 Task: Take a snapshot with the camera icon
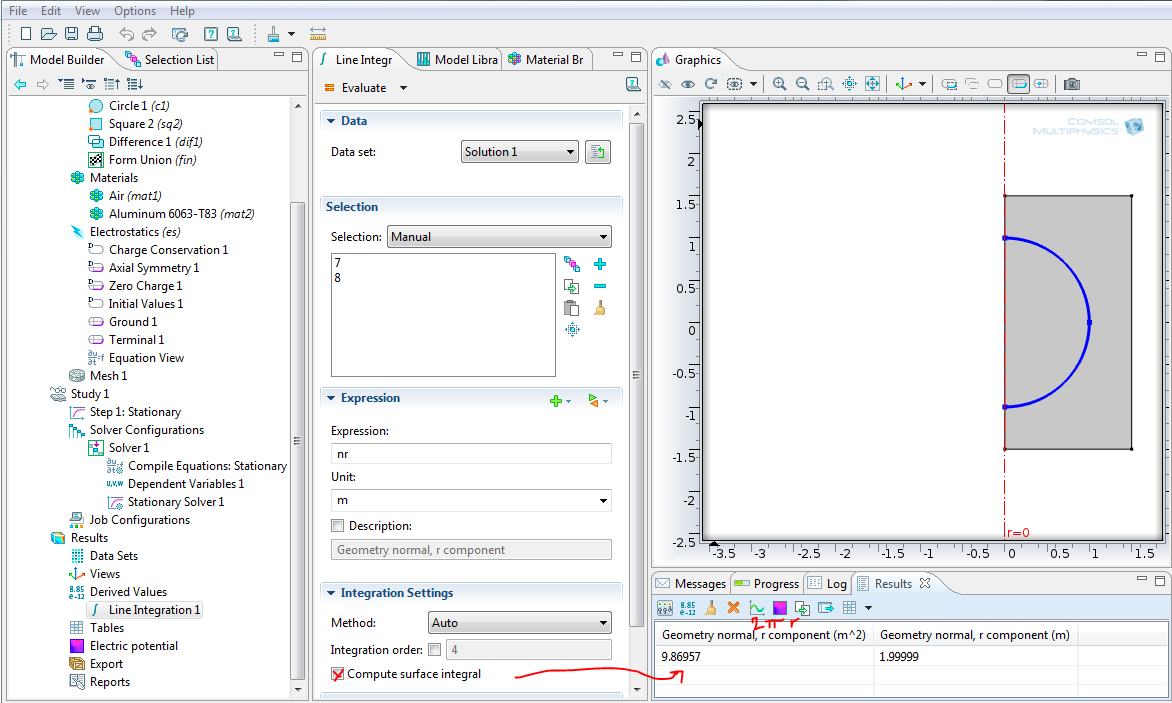click(x=1071, y=84)
